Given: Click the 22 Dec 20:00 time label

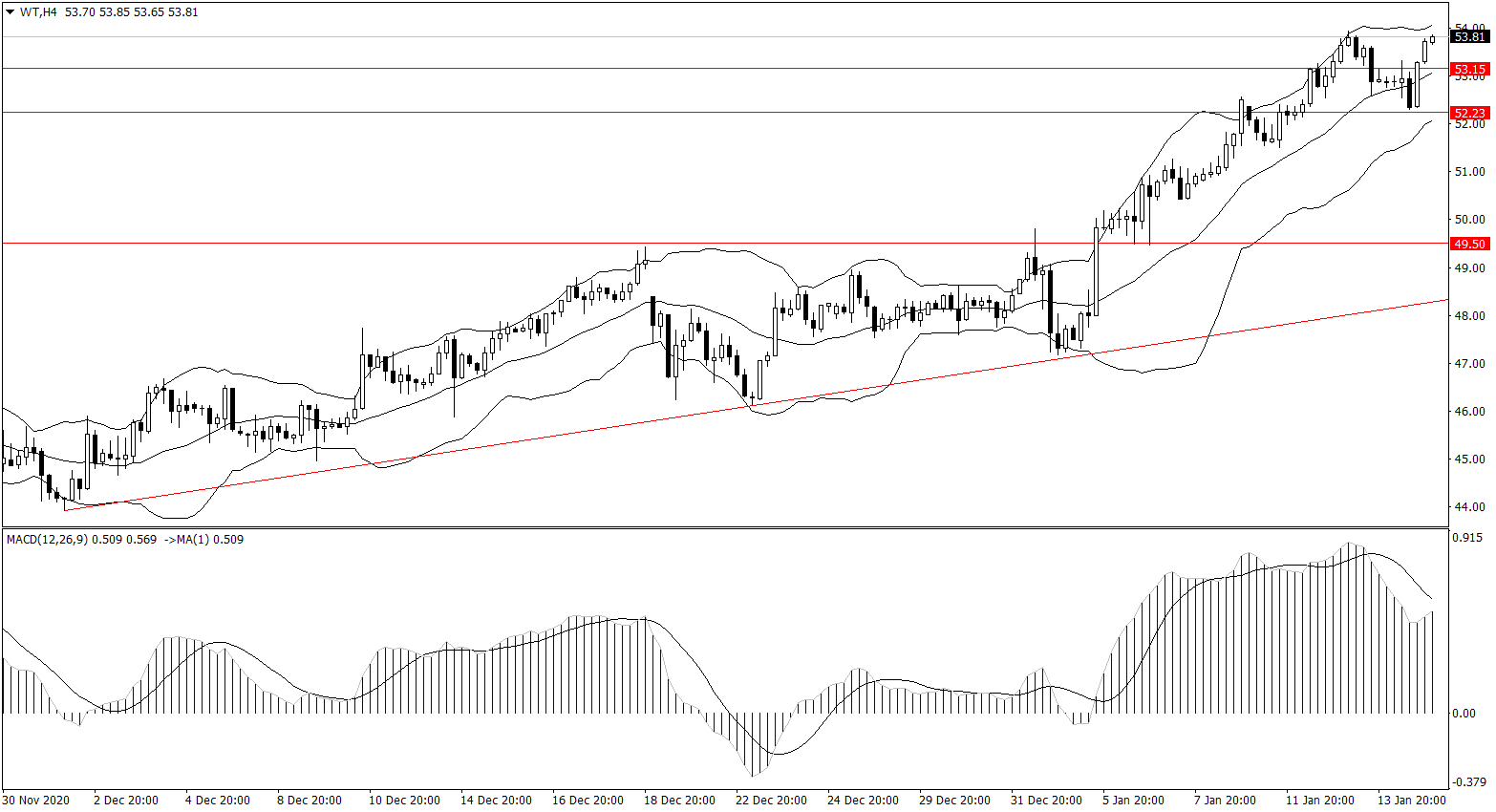Looking at the screenshot, I should pos(771,801).
